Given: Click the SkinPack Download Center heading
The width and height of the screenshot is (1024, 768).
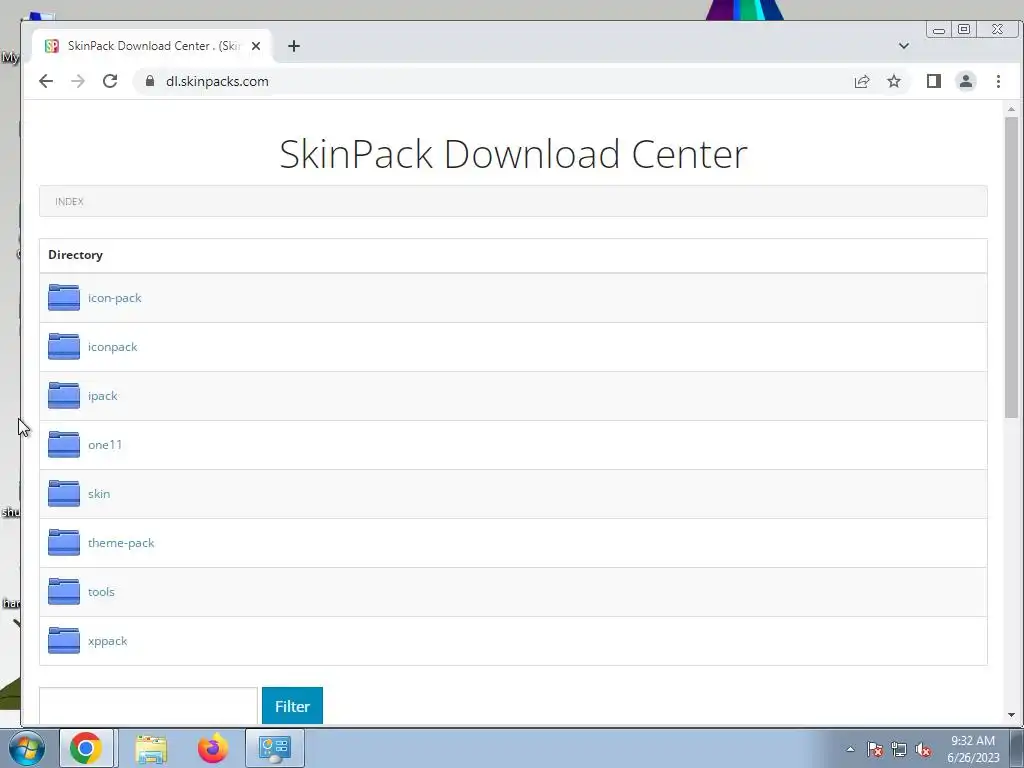Looking at the screenshot, I should pos(513,154).
